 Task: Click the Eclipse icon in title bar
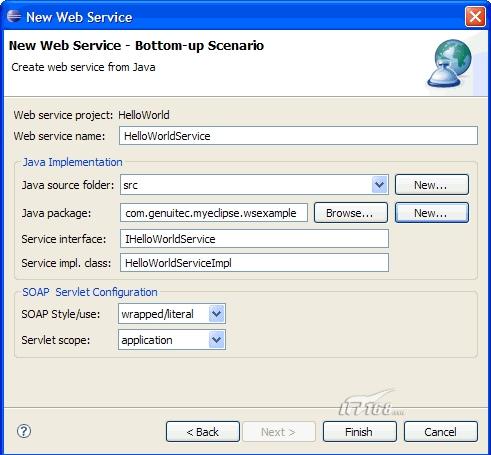[14, 17]
